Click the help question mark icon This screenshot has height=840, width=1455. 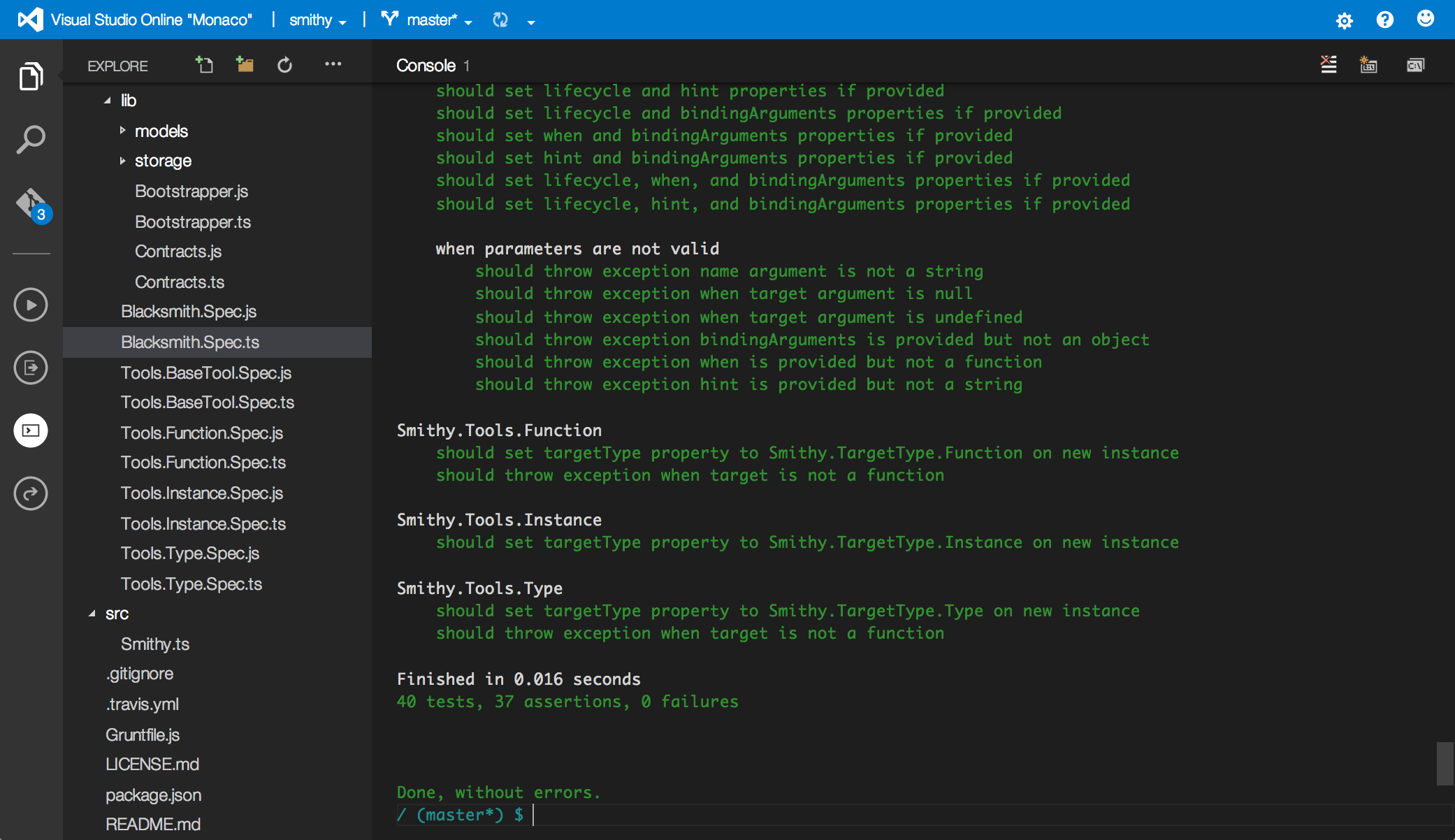pos(1384,20)
